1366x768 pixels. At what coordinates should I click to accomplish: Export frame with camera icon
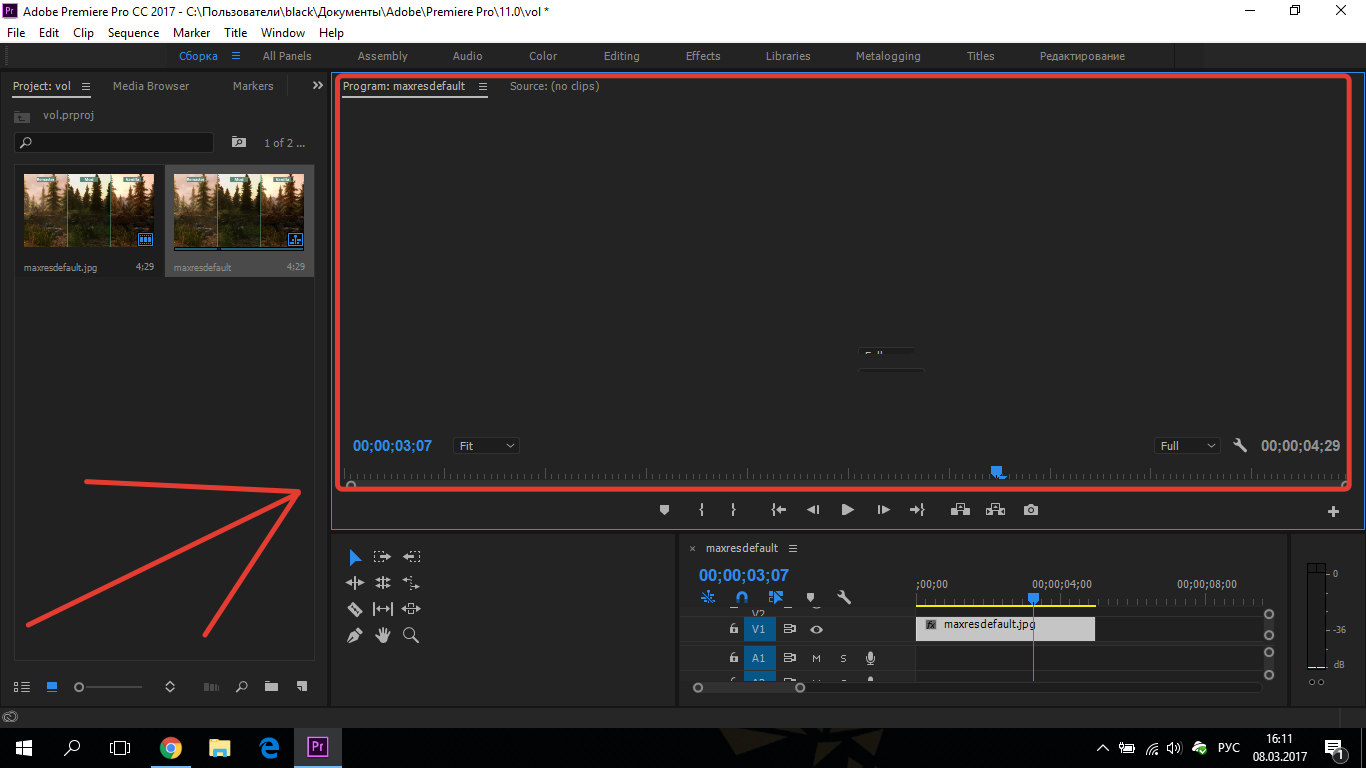pyautogui.click(x=1031, y=510)
